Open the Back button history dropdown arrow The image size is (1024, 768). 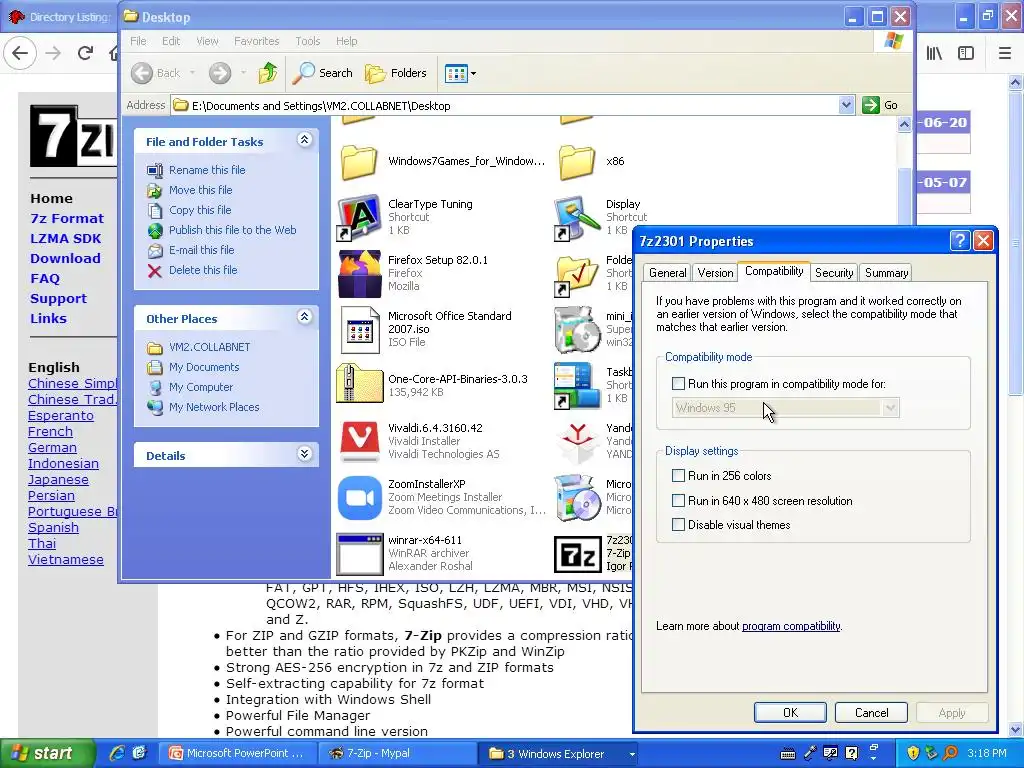[193, 73]
